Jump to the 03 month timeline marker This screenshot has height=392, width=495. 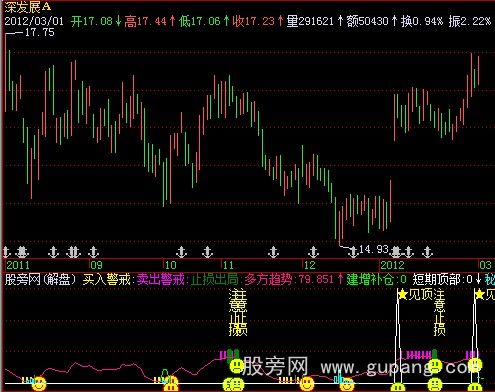pyautogui.click(x=485, y=265)
